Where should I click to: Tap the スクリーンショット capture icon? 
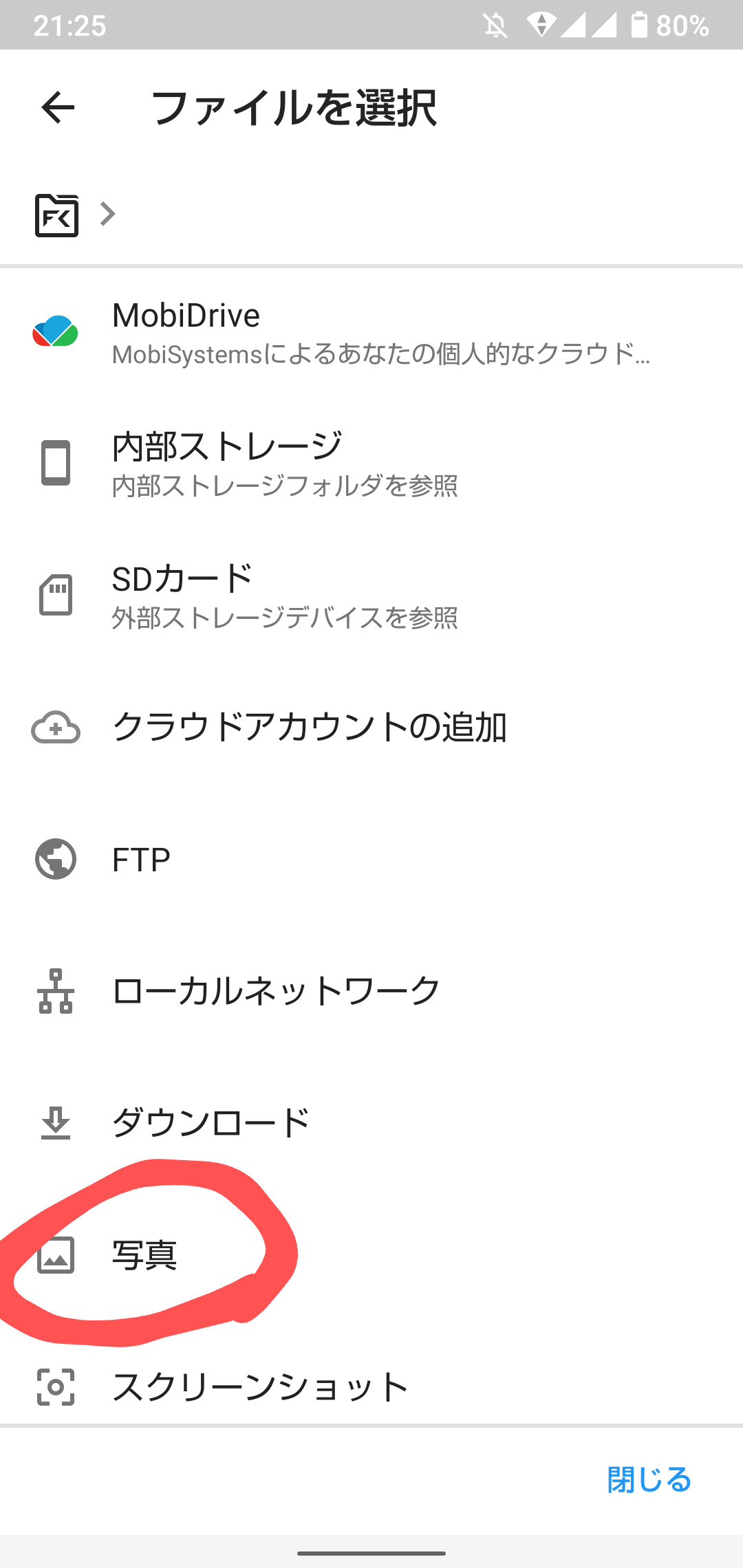pyautogui.click(x=55, y=1386)
